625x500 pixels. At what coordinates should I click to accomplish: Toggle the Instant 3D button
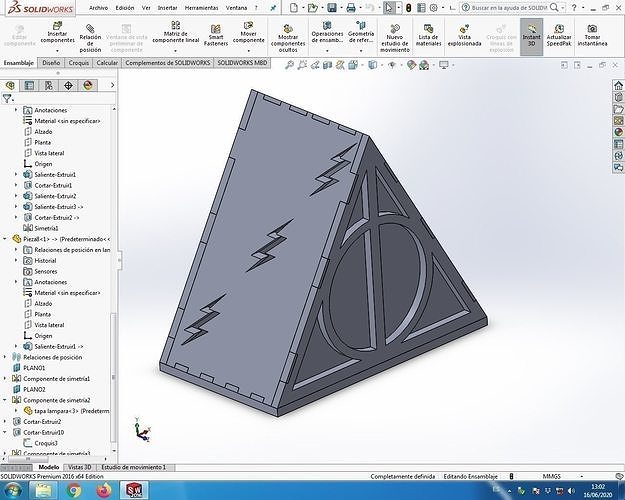pyautogui.click(x=531, y=37)
